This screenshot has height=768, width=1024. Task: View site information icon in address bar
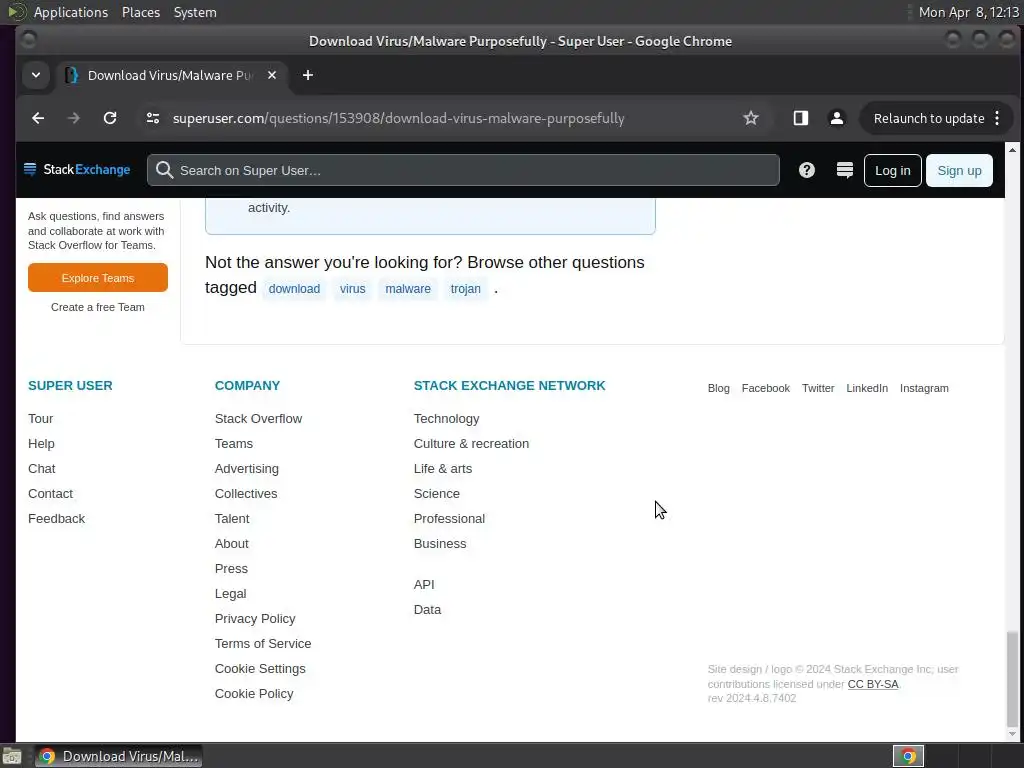coord(153,118)
